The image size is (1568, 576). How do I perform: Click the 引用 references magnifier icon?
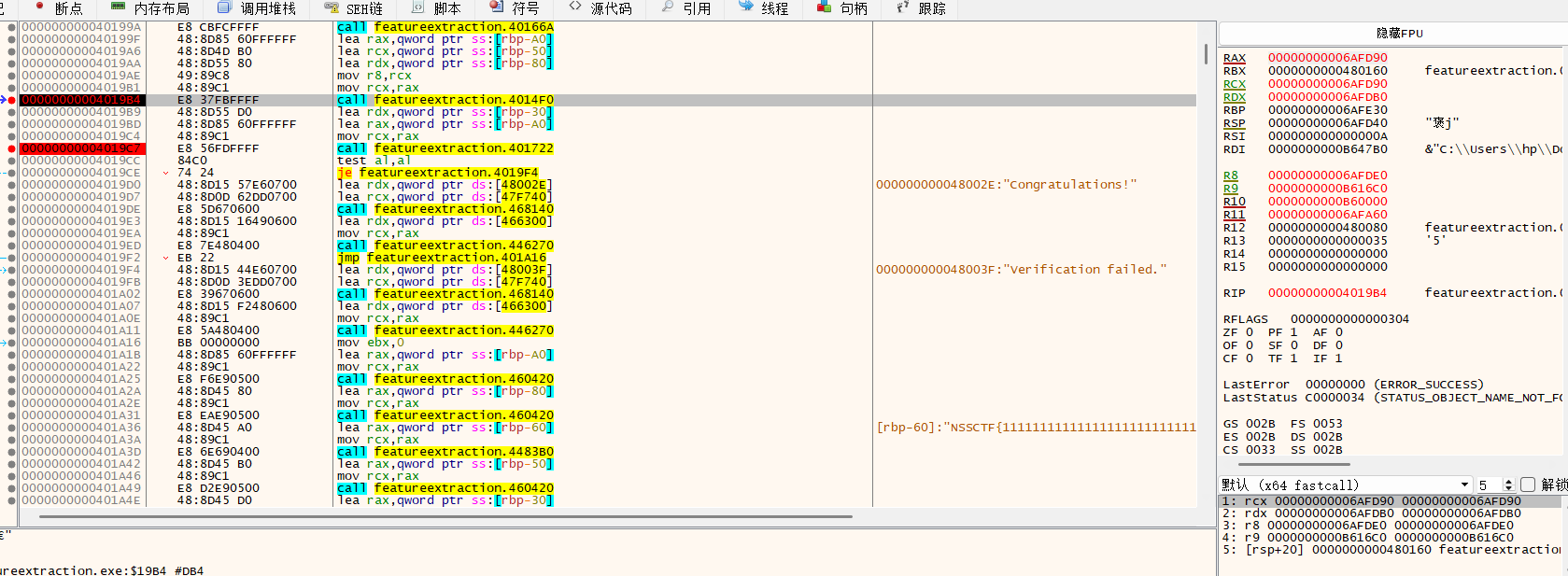[x=667, y=7]
